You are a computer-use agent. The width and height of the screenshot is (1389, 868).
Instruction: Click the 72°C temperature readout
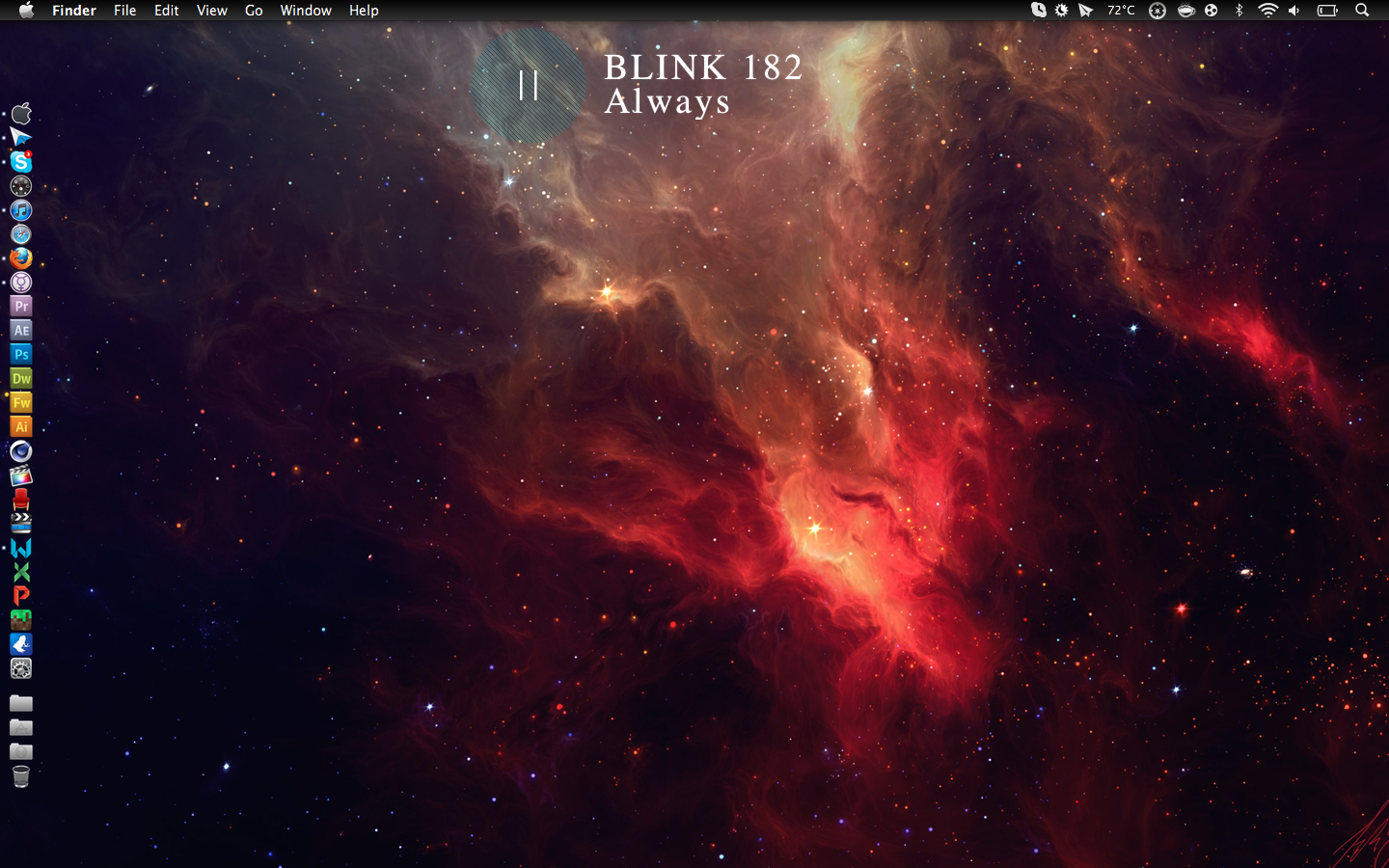point(1121,10)
